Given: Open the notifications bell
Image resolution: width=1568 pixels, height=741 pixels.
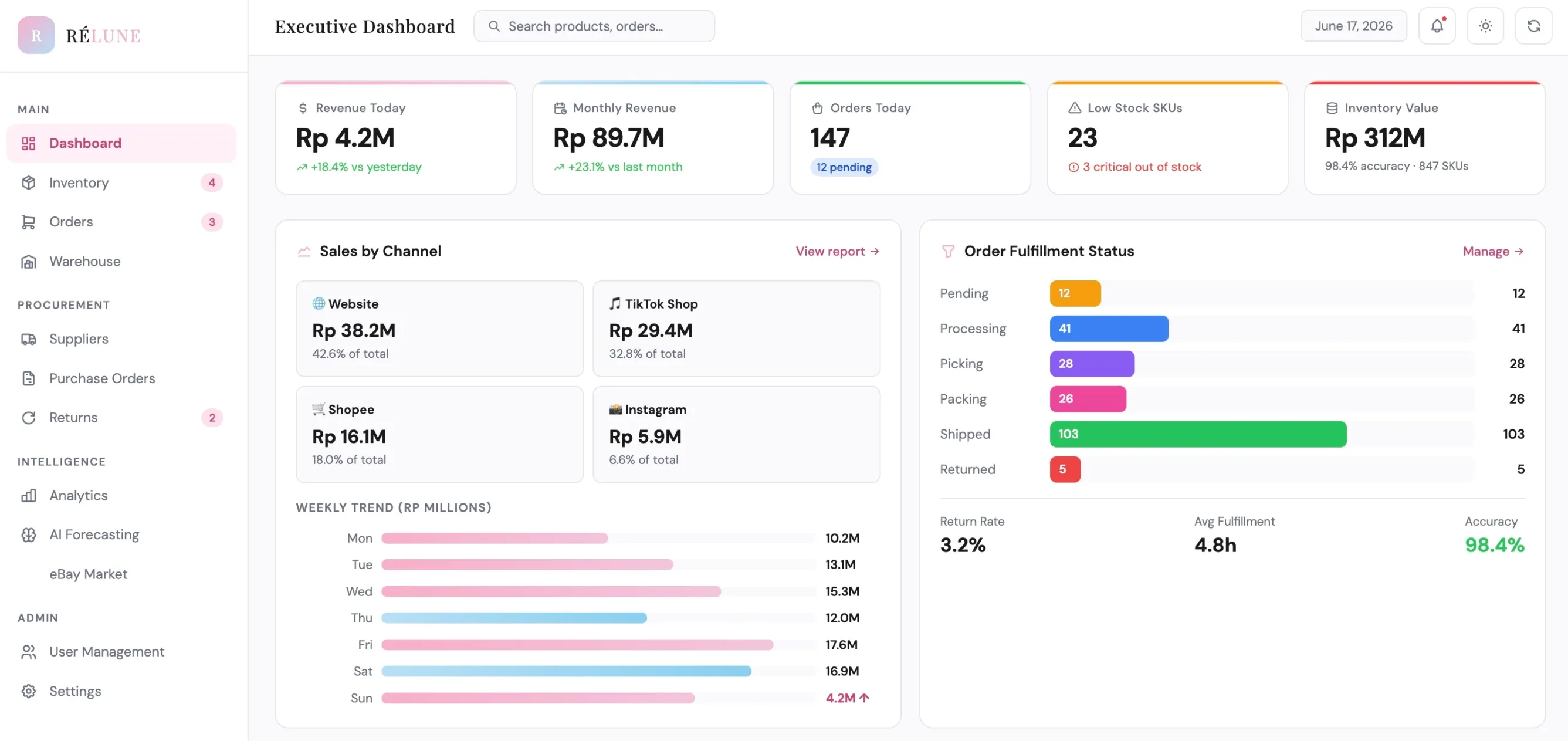Looking at the screenshot, I should pos(1437,26).
